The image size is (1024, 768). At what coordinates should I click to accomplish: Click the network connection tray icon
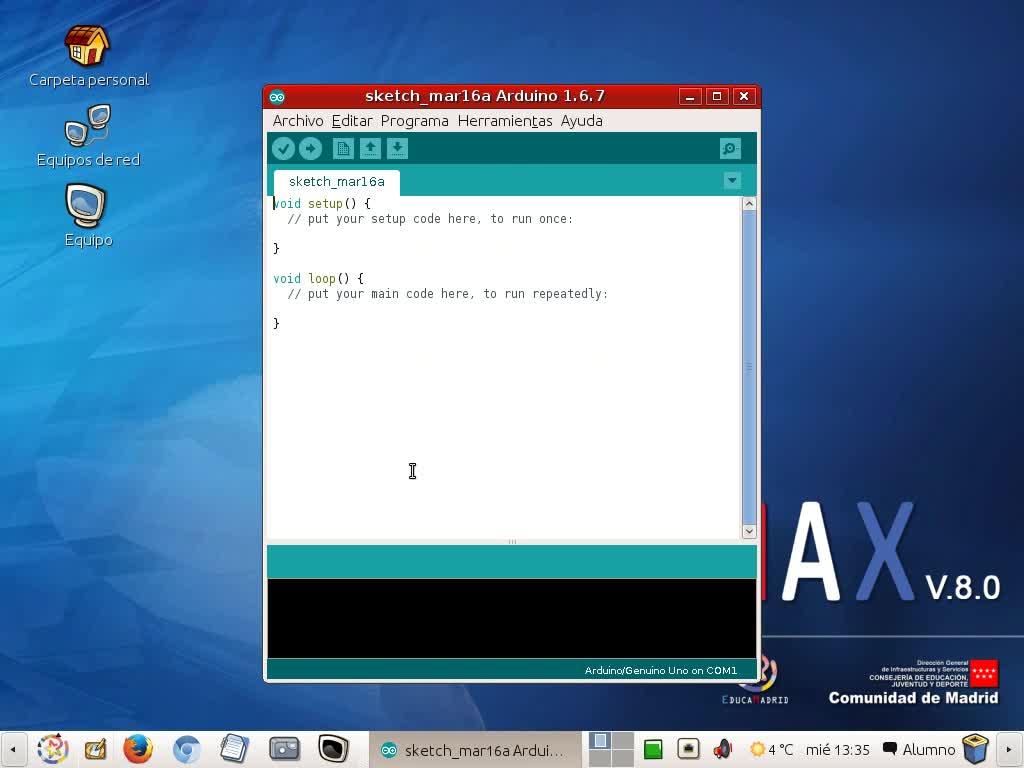(x=688, y=748)
